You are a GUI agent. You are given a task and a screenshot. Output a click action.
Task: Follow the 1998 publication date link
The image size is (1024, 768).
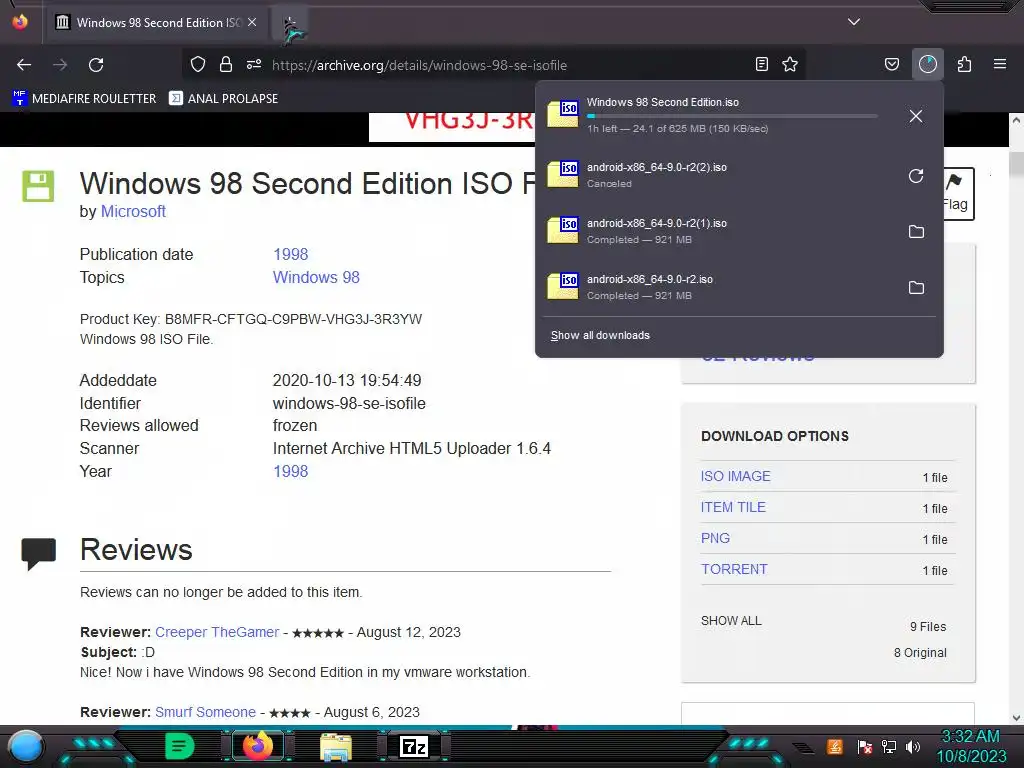291,254
